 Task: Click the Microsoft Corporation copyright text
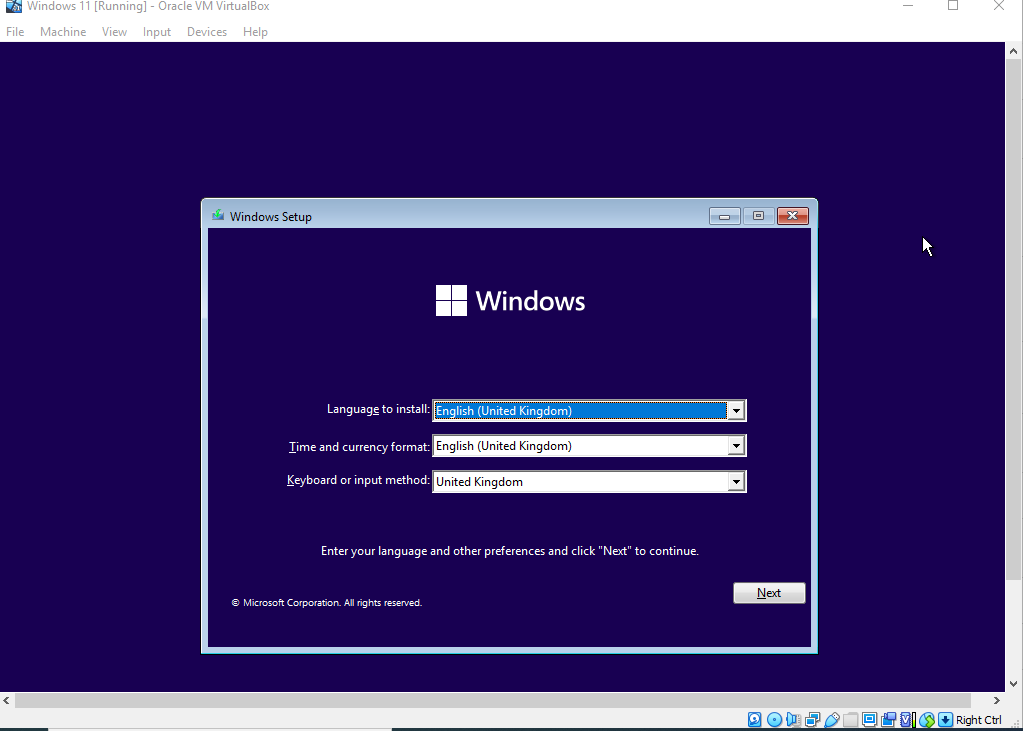(326, 602)
